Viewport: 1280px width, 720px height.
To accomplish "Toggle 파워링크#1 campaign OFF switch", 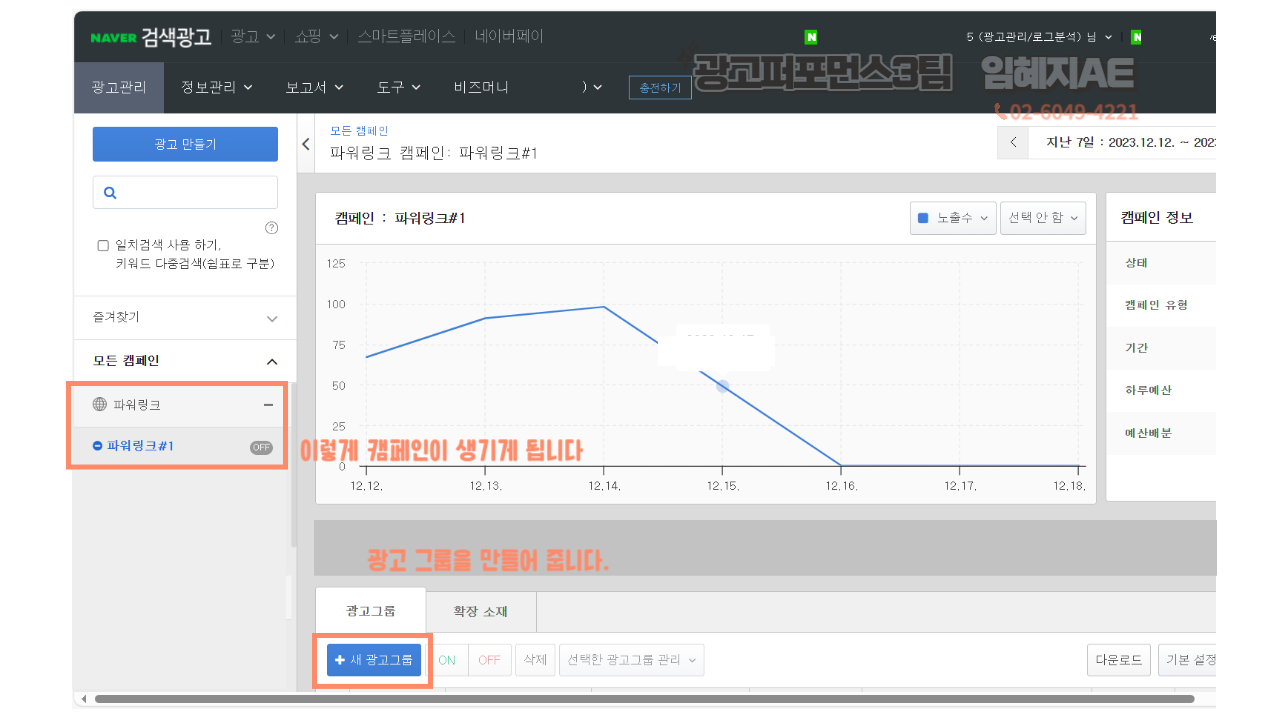I will (261, 447).
